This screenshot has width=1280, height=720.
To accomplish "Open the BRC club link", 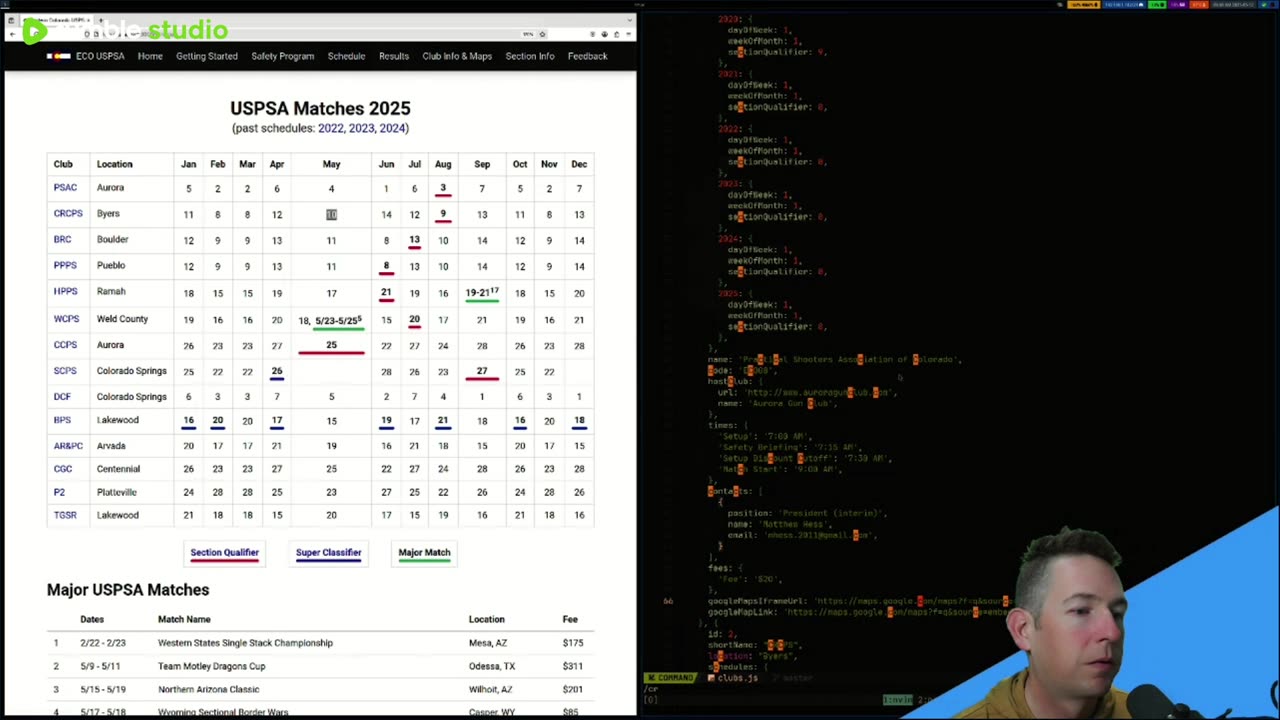I will (x=62, y=240).
